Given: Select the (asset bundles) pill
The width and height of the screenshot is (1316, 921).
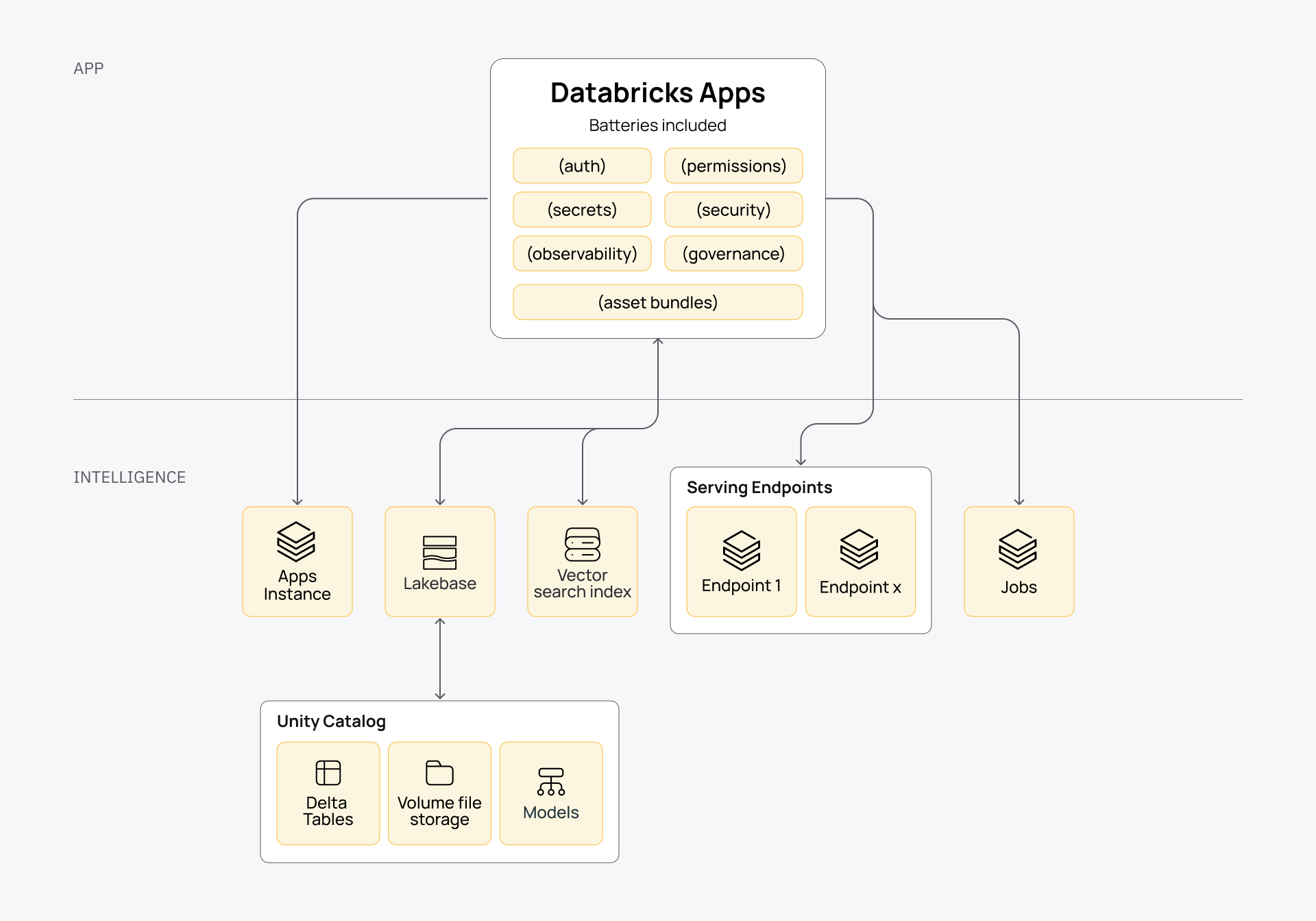Looking at the screenshot, I should [x=657, y=302].
